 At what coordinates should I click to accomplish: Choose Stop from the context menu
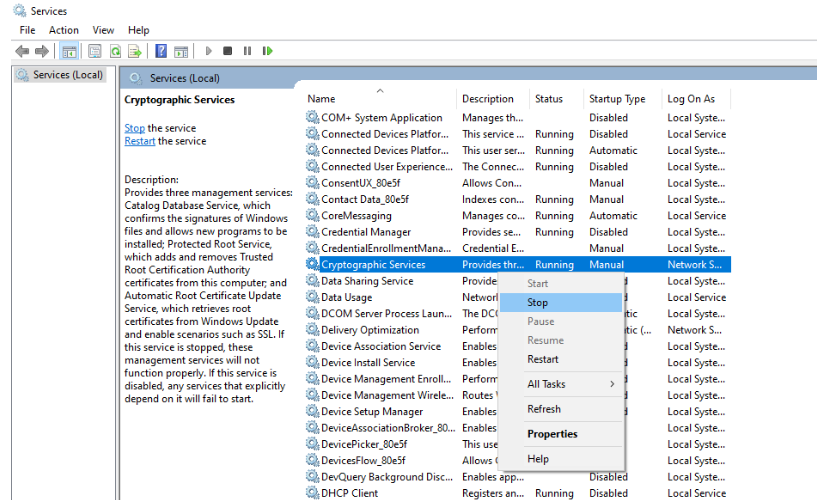538,302
